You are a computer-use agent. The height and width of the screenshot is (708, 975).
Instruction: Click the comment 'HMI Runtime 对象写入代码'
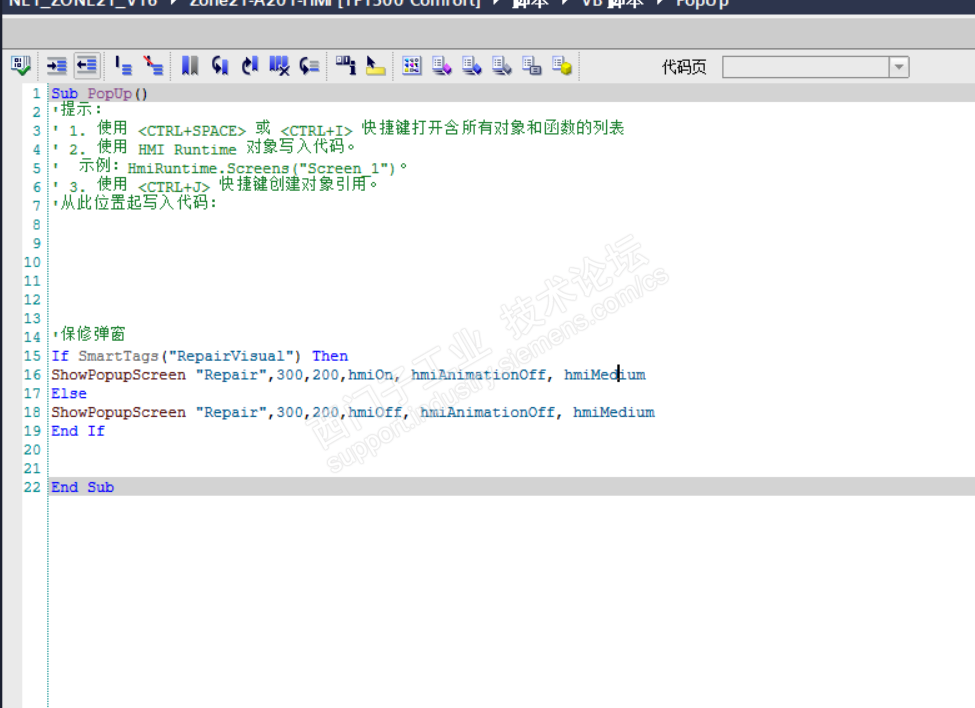click(204, 148)
